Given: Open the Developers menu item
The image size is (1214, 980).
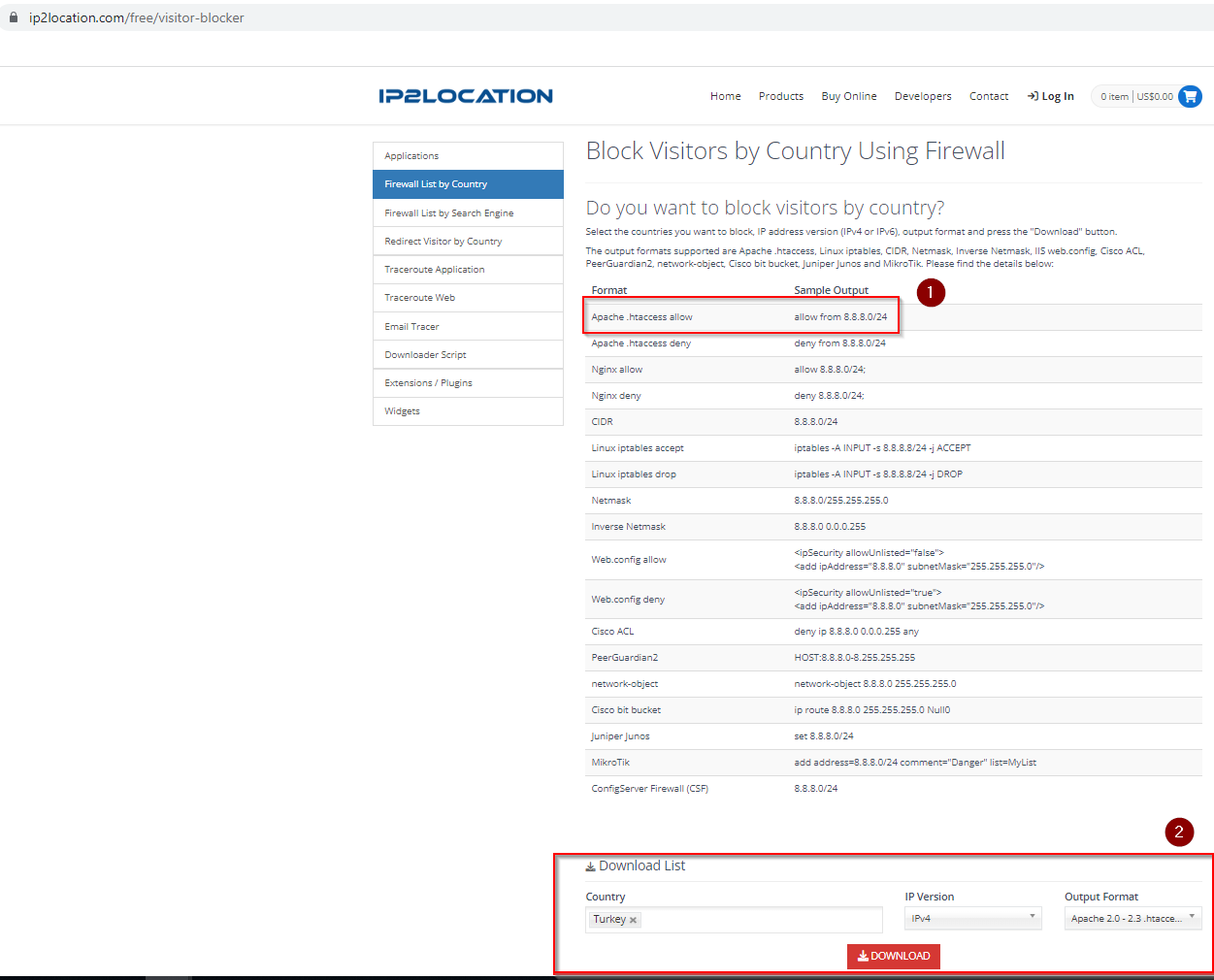Looking at the screenshot, I should pos(923,96).
